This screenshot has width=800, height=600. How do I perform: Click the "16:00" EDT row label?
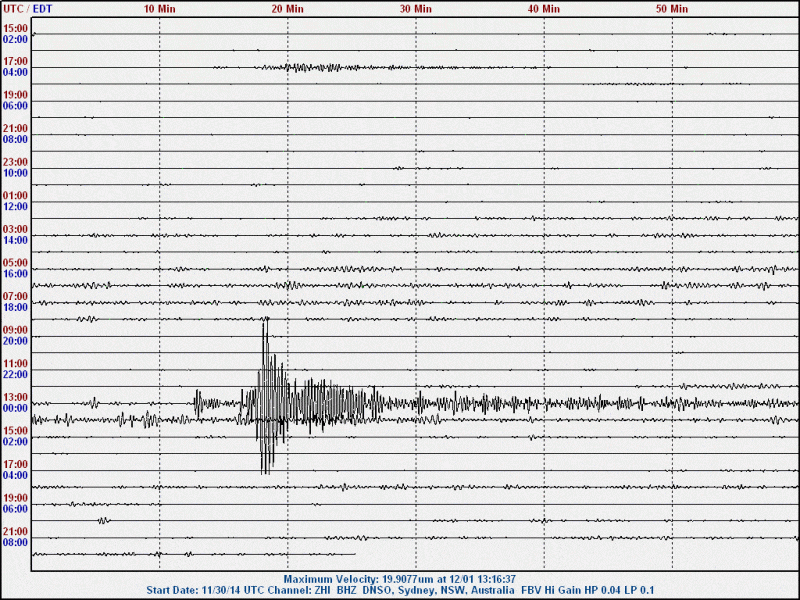tap(15, 274)
